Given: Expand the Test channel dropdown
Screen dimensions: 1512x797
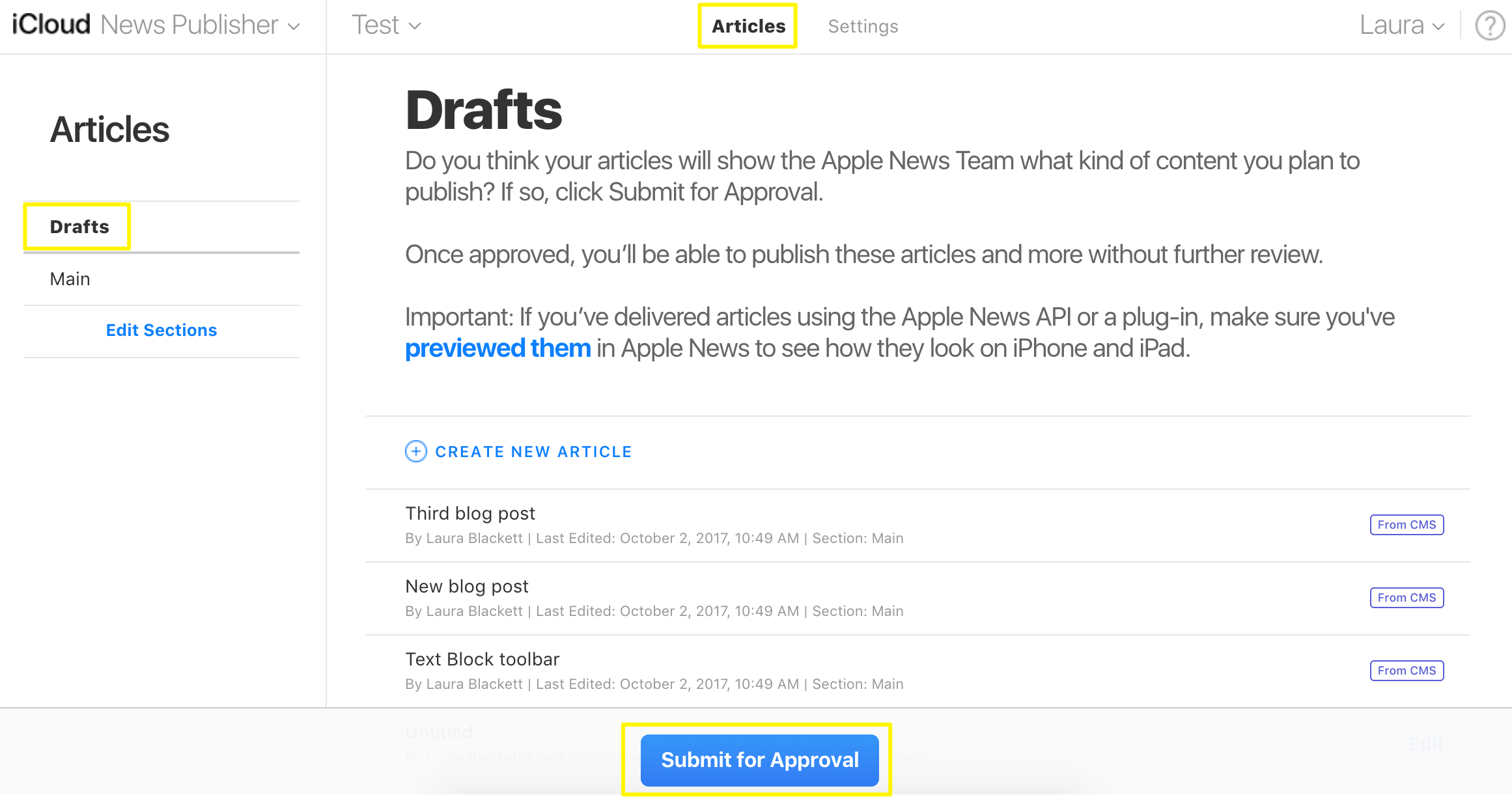Looking at the screenshot, I should click(386, 25).
